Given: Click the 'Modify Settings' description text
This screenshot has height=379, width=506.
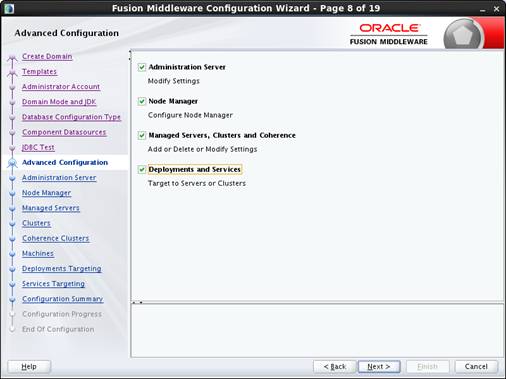Looking at the screenshot, I should coord(174,81).
